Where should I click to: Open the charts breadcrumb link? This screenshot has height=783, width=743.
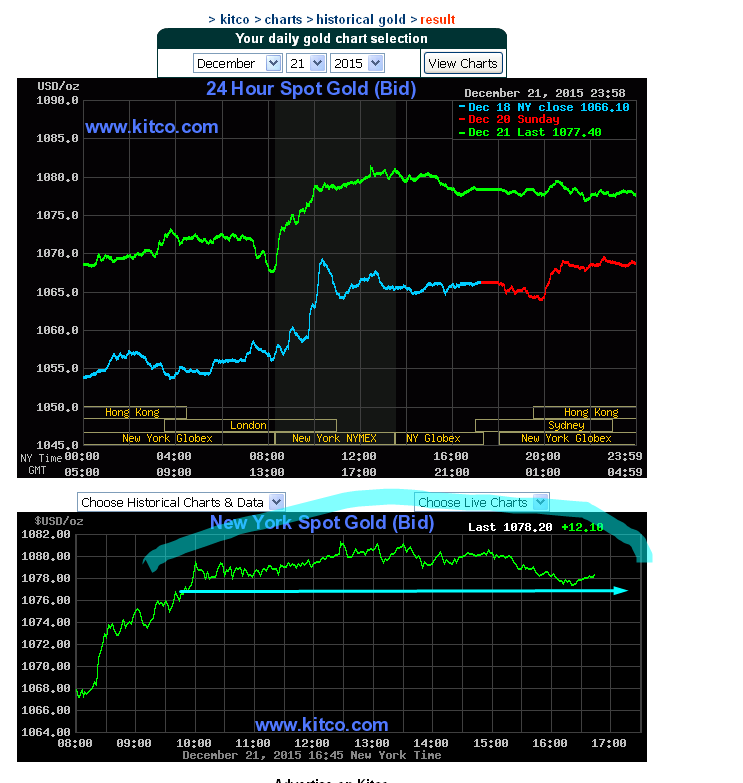283,19
